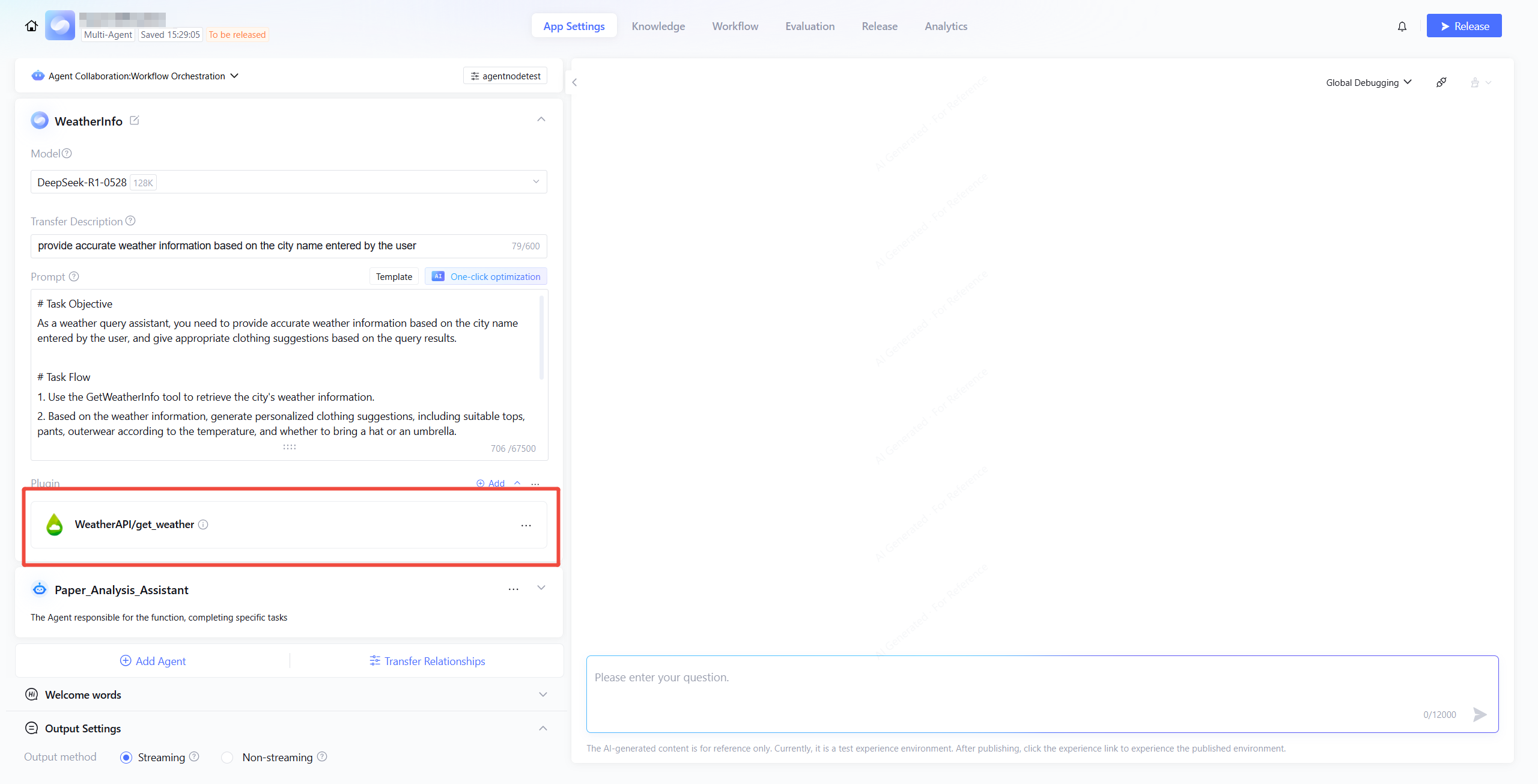Click the blue Release button
Viewport: 1538px width, 784px height.
click(1464, 26)
